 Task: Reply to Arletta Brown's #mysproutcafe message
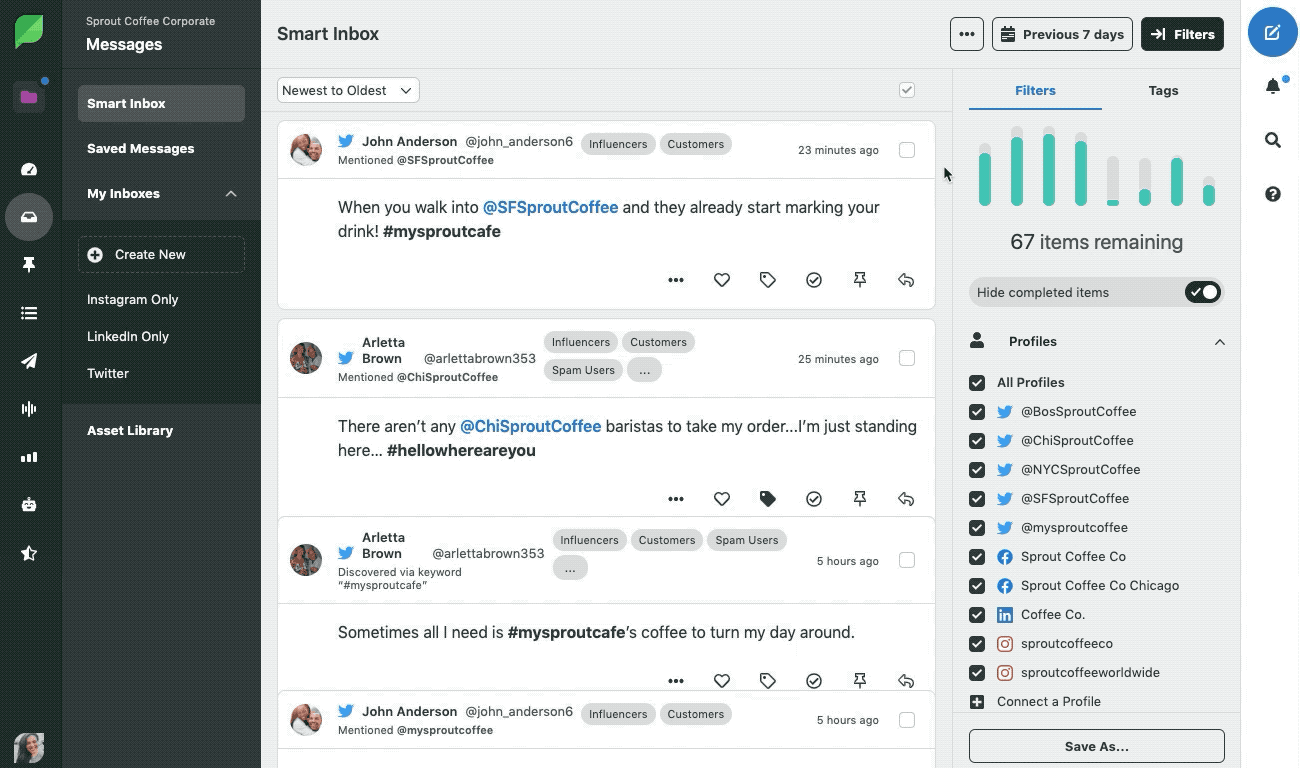tap(906, 681)
